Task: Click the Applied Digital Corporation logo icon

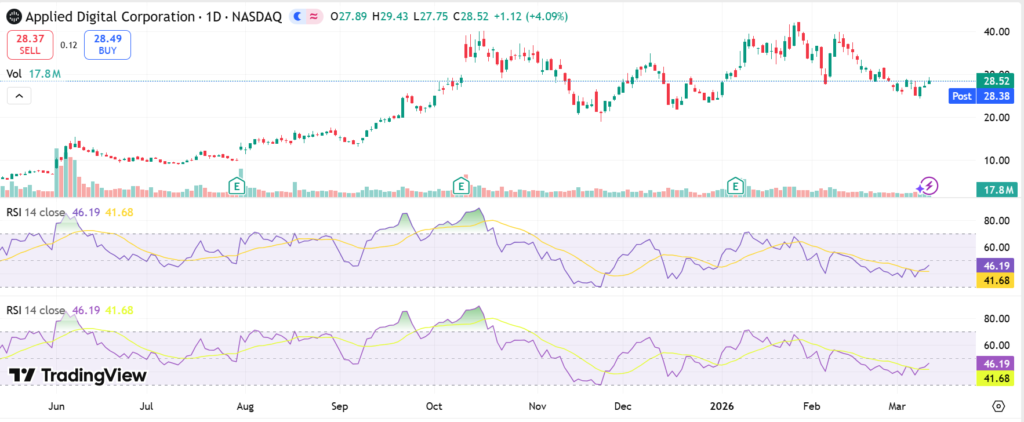Action: [13, 17]
